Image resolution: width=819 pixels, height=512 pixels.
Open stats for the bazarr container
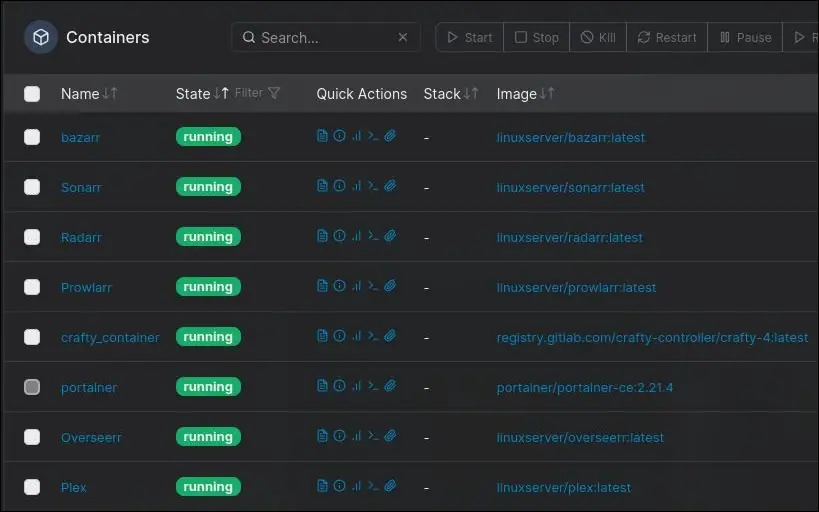pyautogui.click(x=356, y=136)
